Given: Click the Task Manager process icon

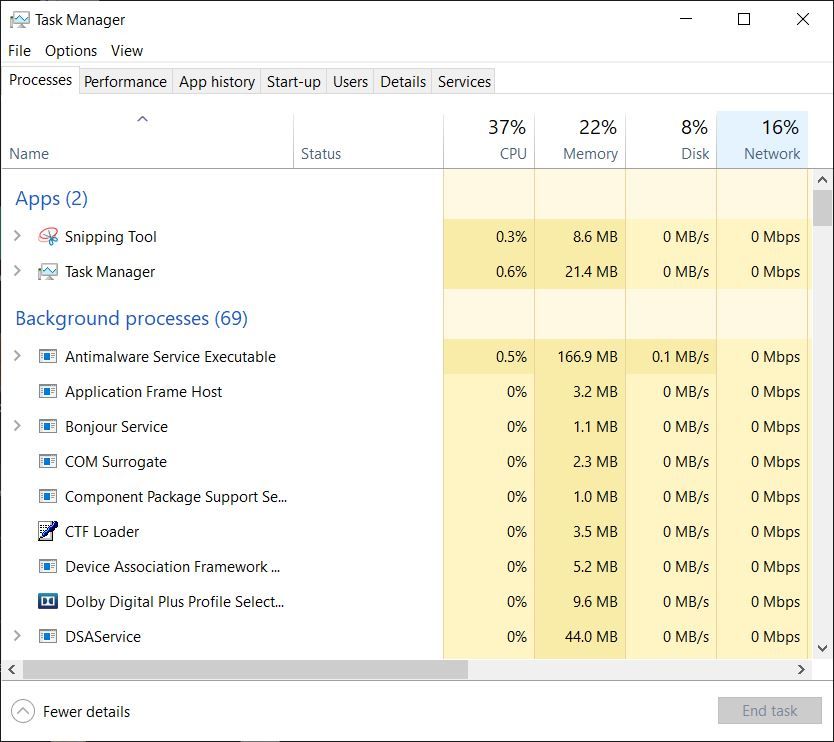Looking at the screenshot, I should pyautogui.click(x=48, y=272).
